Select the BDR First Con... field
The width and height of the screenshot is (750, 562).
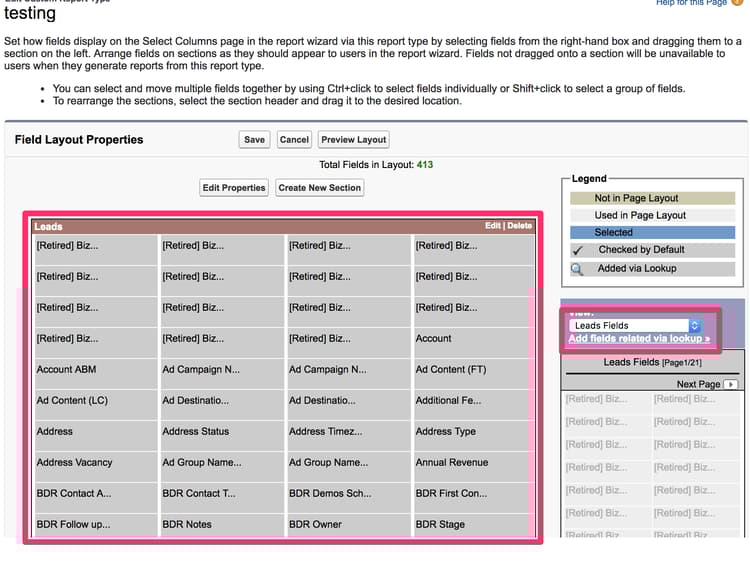tap(474, 498)
